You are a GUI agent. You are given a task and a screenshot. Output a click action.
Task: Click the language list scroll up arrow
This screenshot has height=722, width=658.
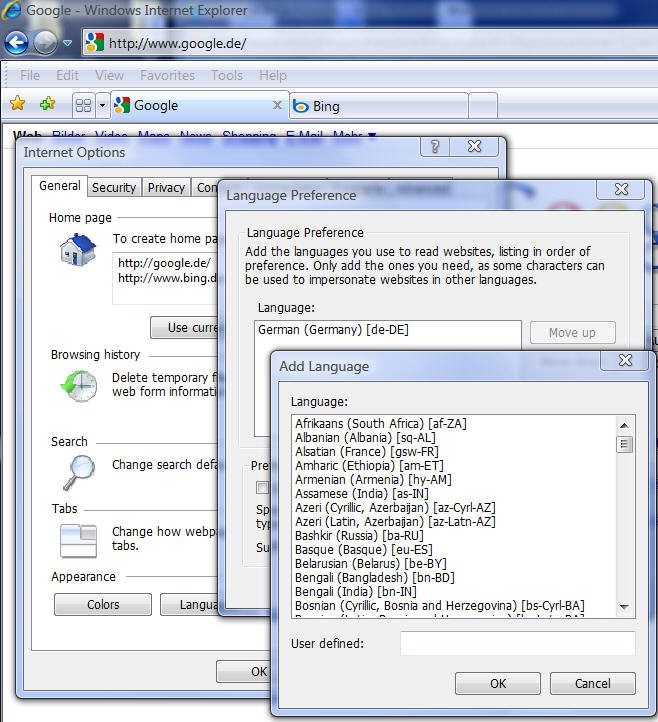click(x=624, y=425)
